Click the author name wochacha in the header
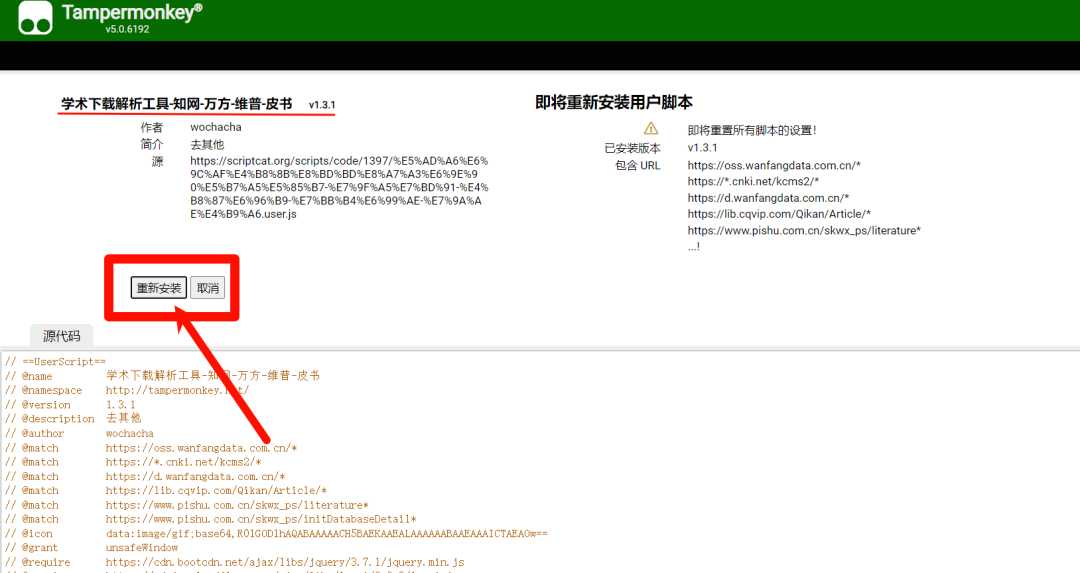Viewport: 1080px width, 573px height. coord(216,127)
